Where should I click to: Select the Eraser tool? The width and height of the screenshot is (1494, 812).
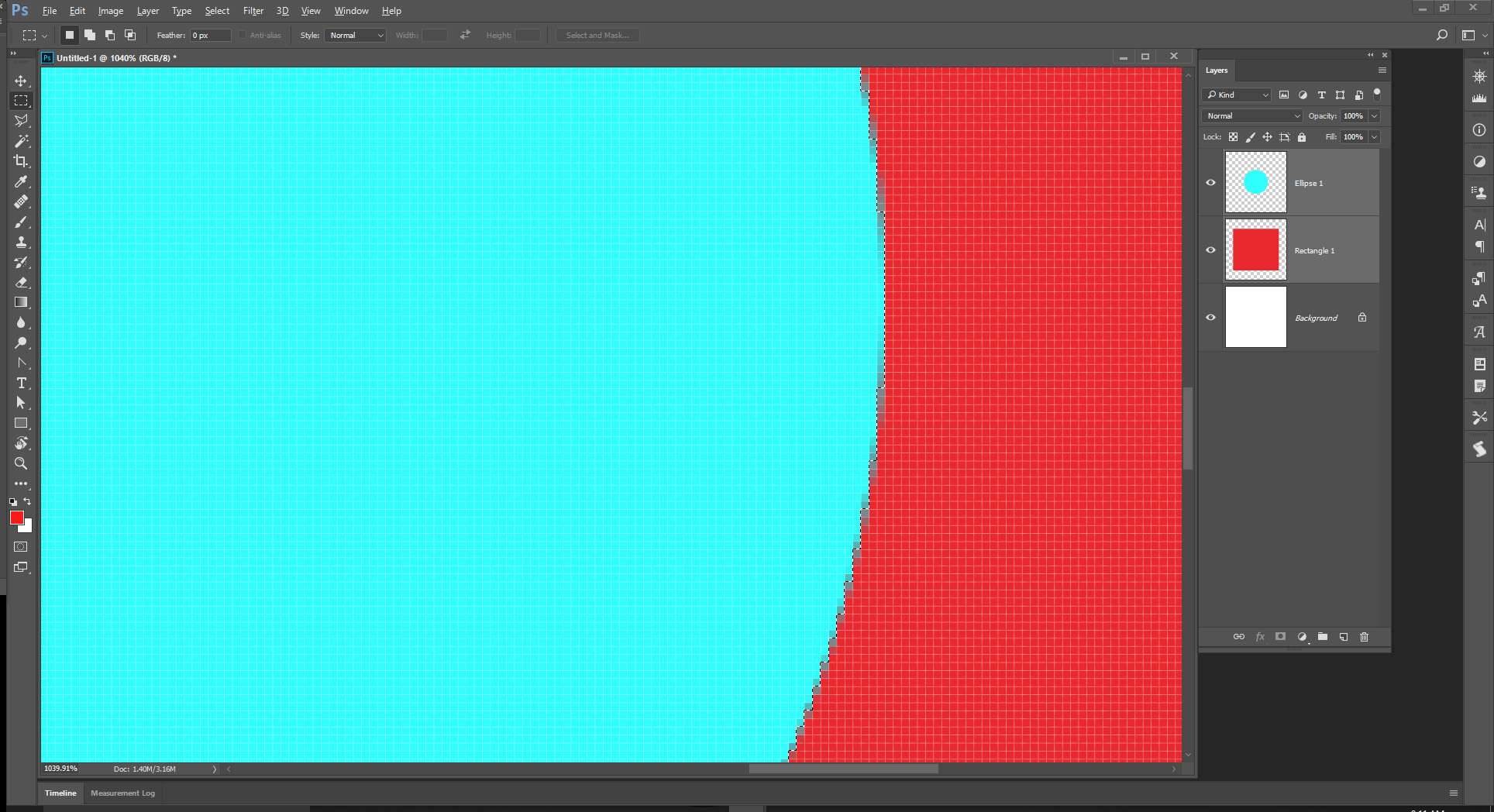tap(21, 282)
